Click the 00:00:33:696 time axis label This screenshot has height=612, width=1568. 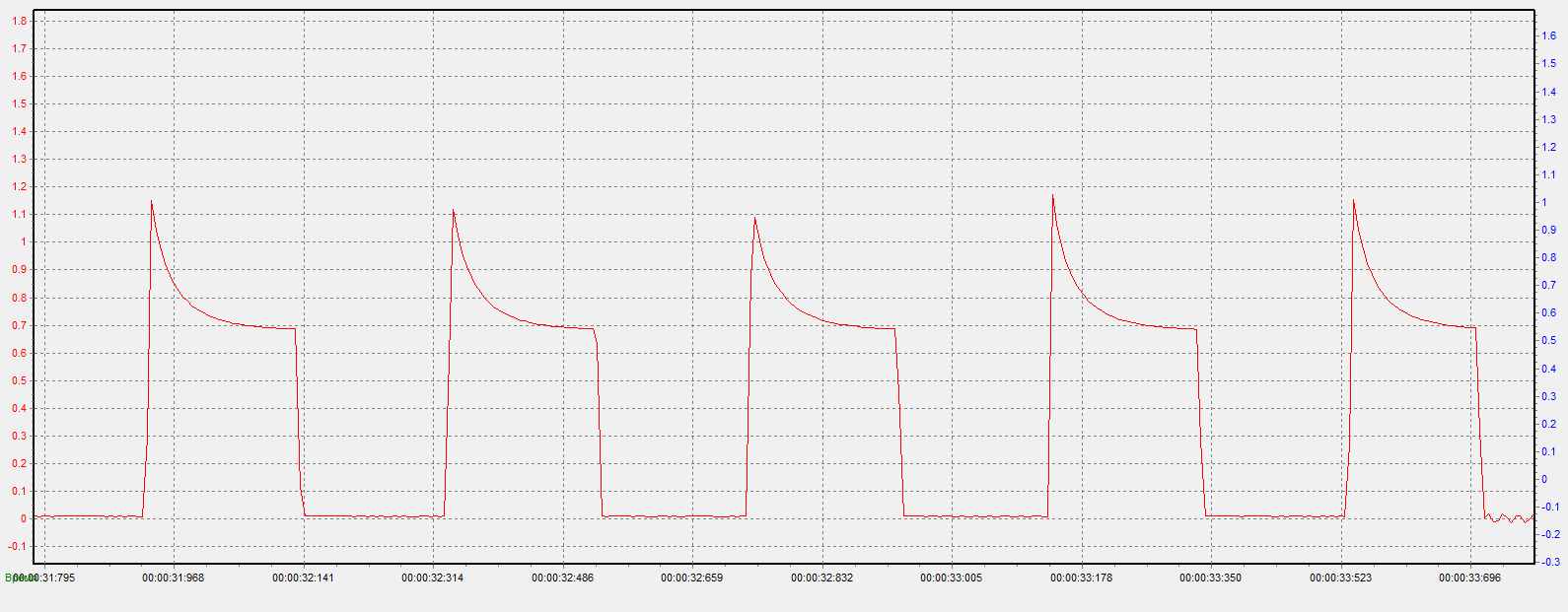1469,578
